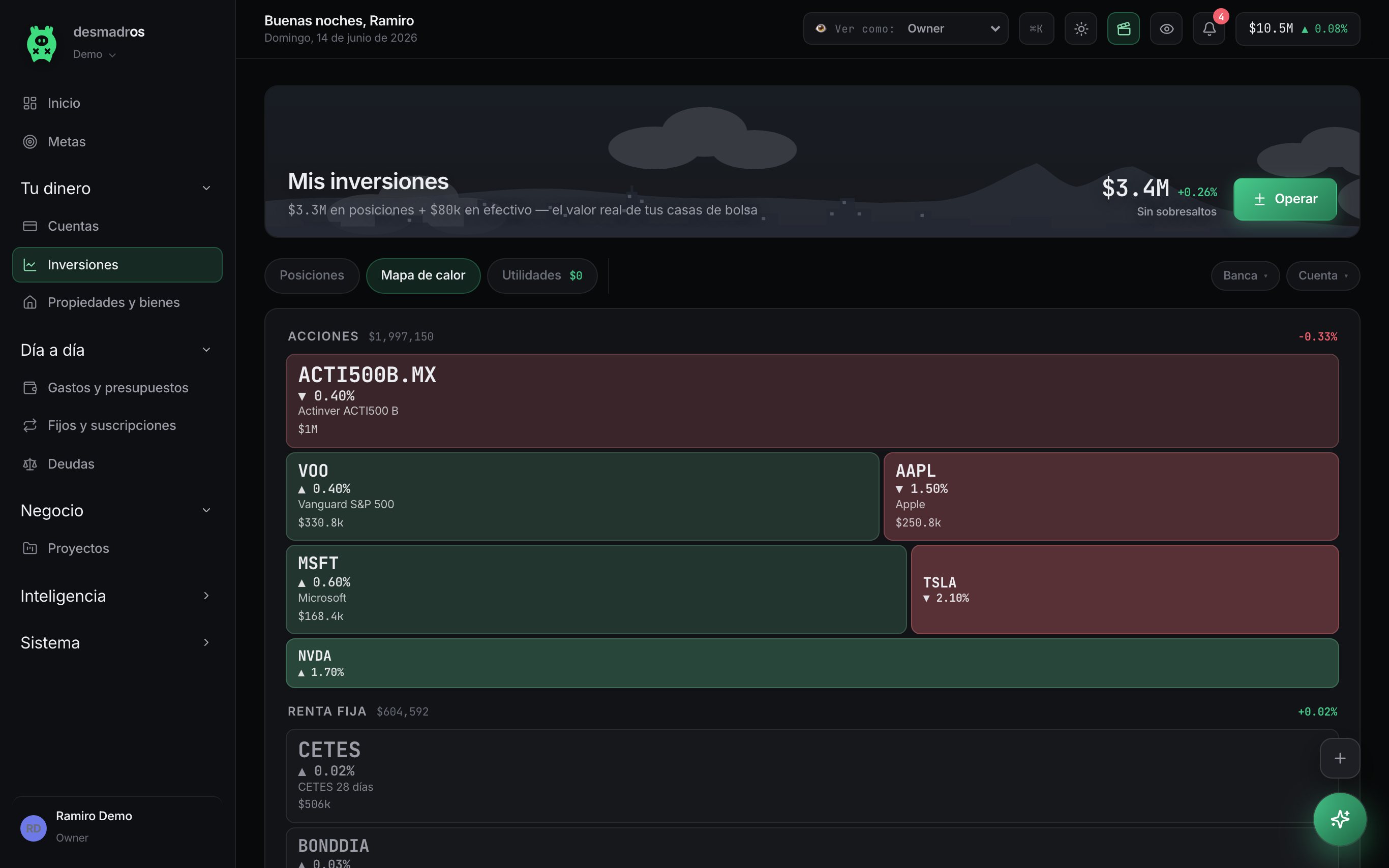
Task: Click the Deudas balance scale icon
Action: [x=30, y=464]
